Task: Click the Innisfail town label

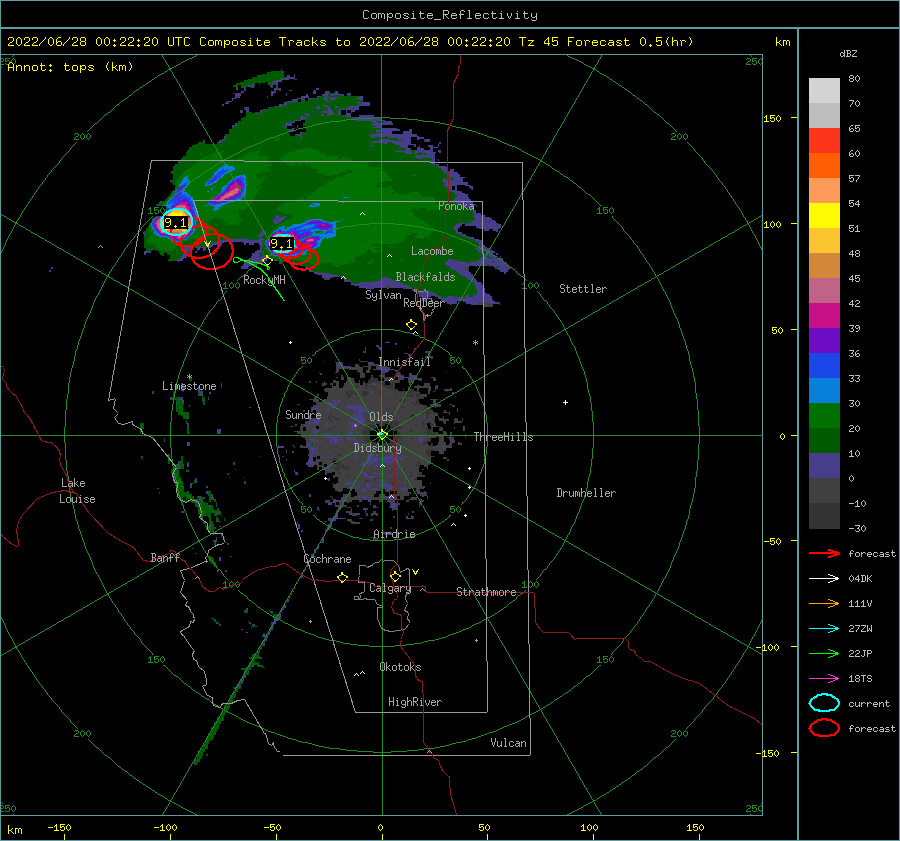Action: 404,362
